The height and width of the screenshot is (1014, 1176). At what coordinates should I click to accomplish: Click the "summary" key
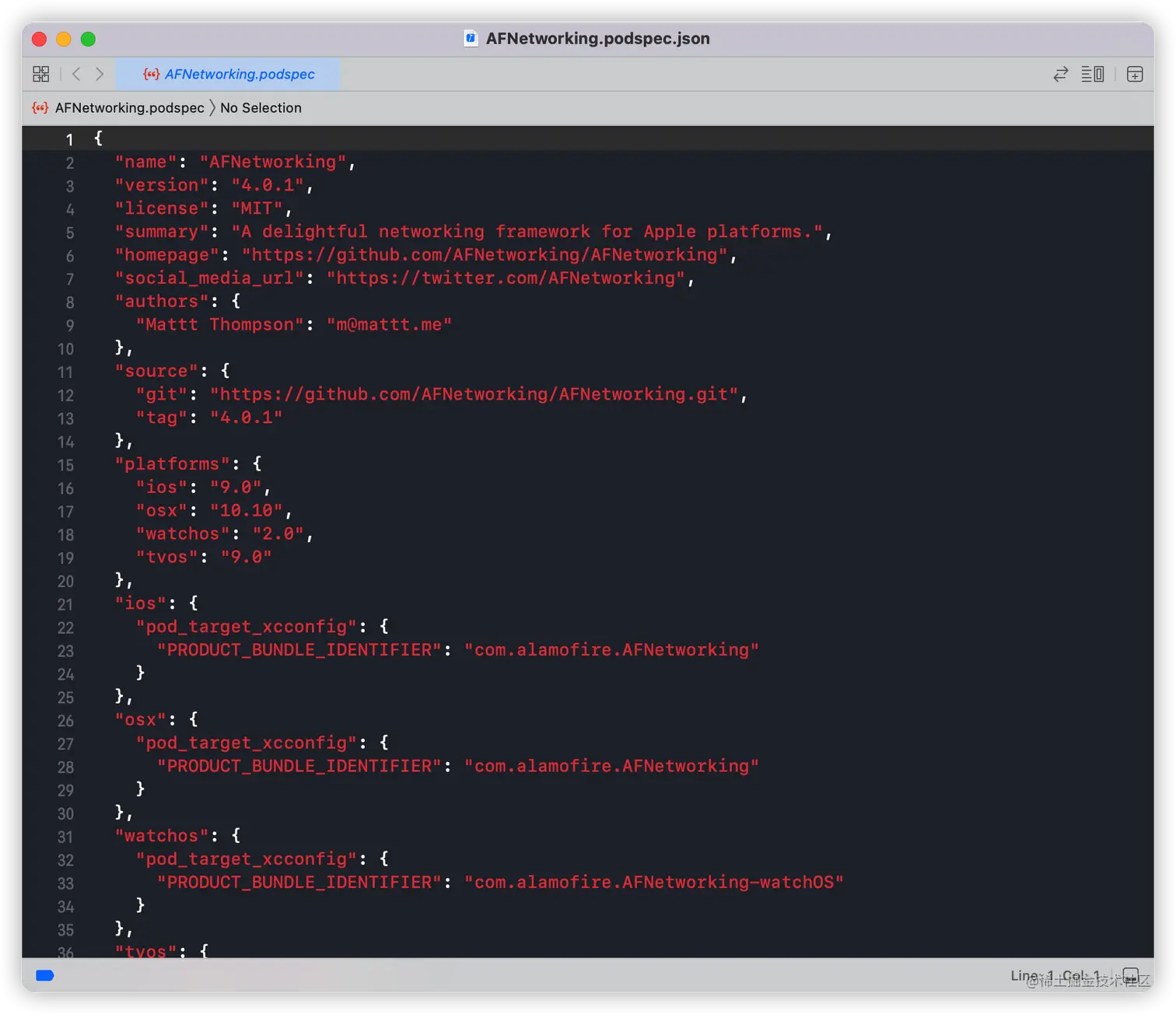click(162, 232)
